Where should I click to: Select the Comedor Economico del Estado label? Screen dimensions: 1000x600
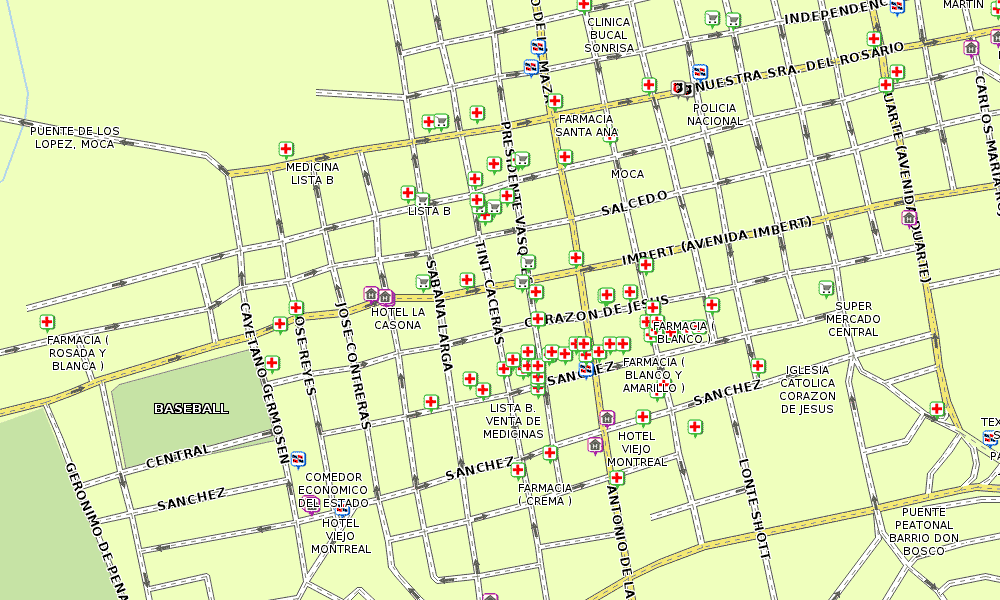point(335,489)
